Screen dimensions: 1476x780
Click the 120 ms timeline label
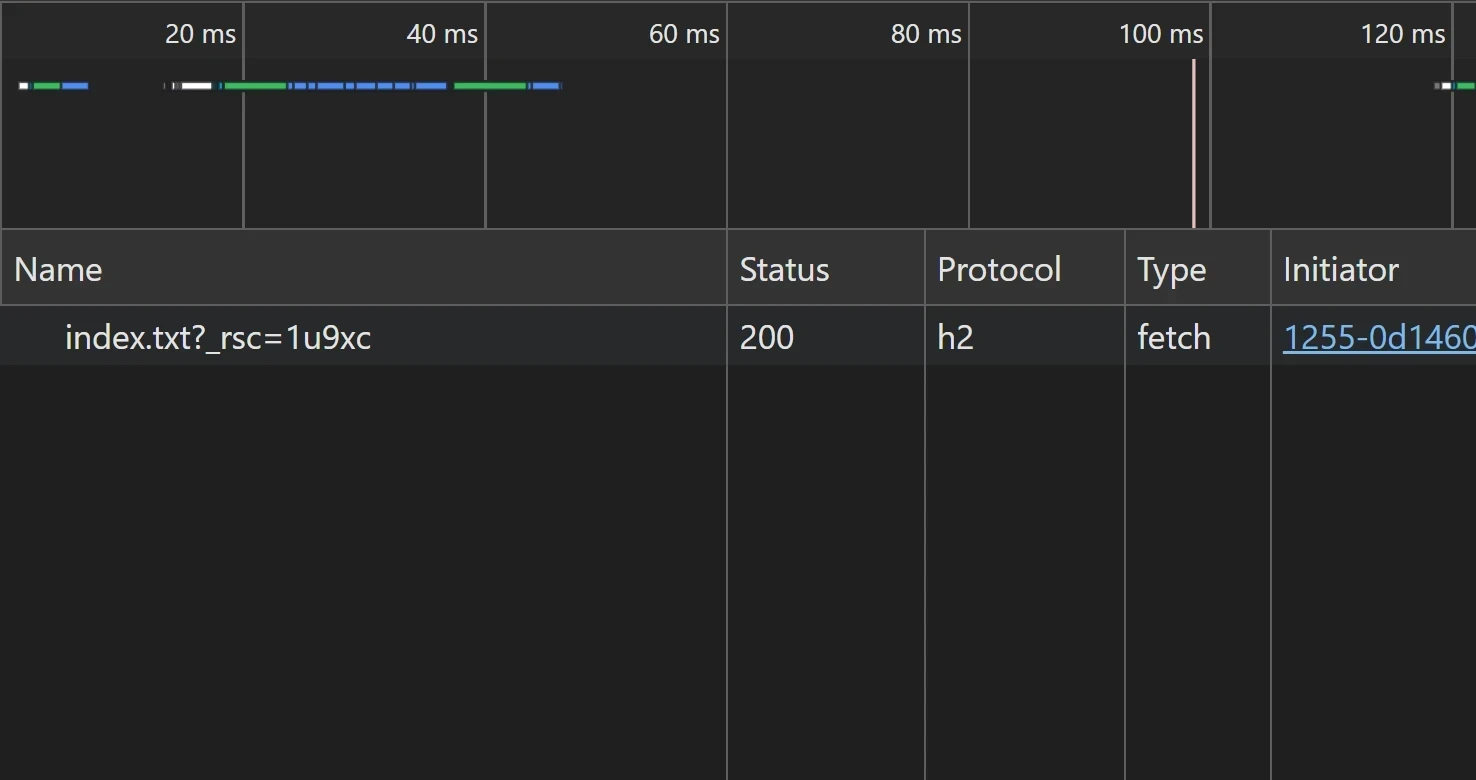[x=1402, y=34]
